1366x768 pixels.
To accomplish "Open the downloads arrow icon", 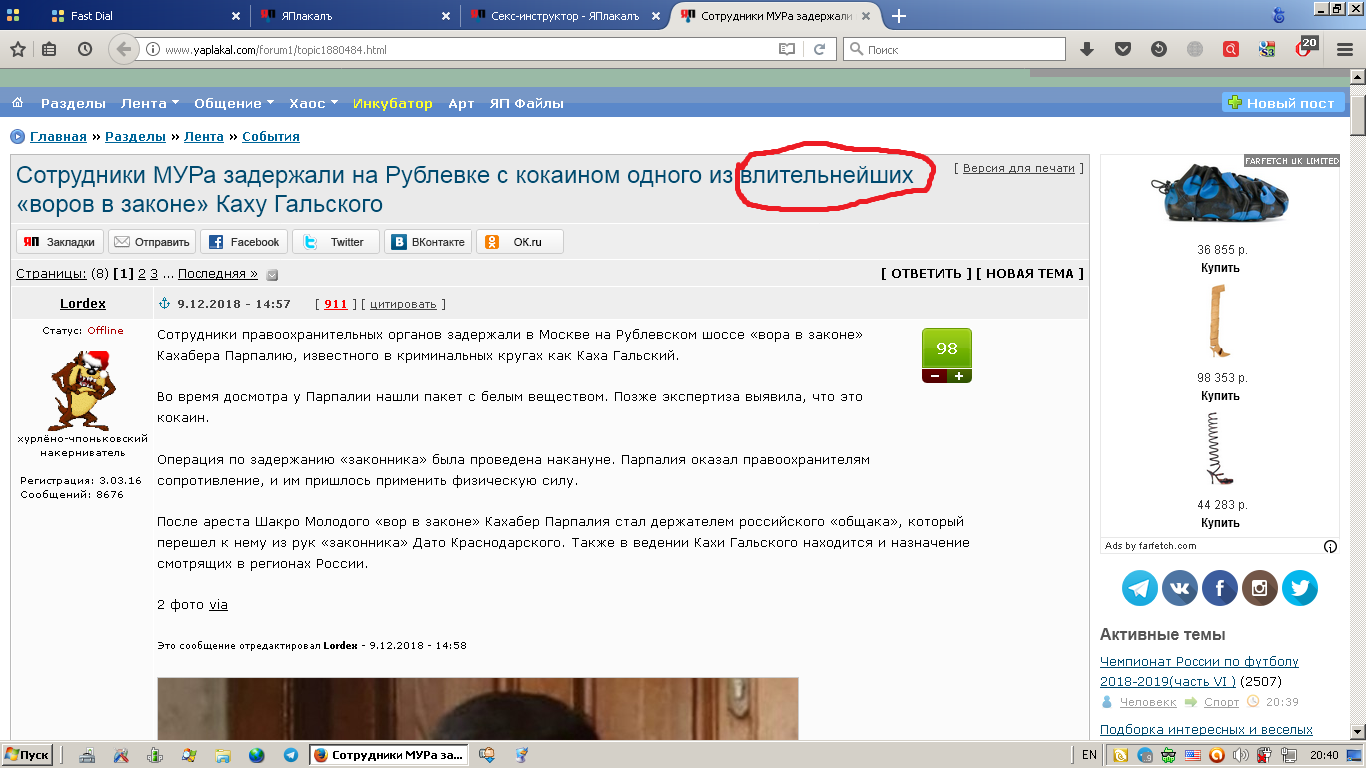I will point(1087,49).
